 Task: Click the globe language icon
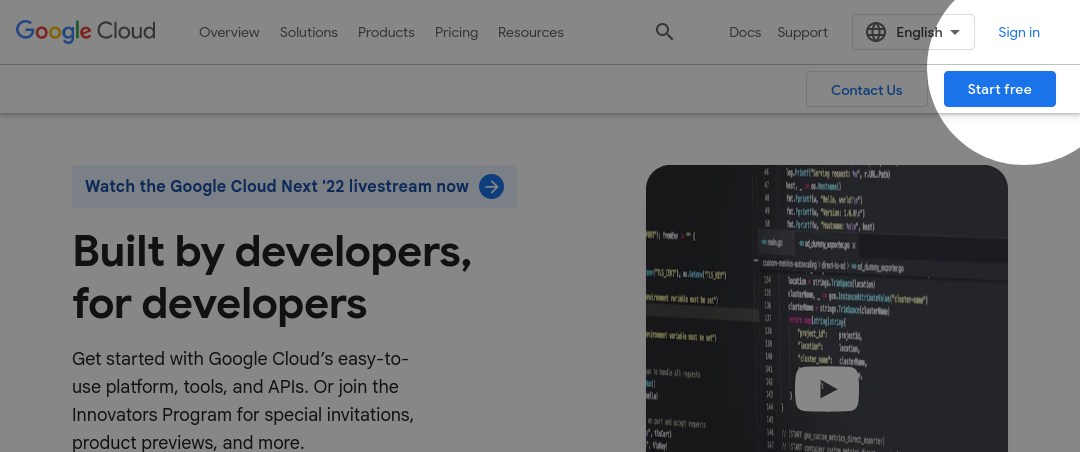875,32
